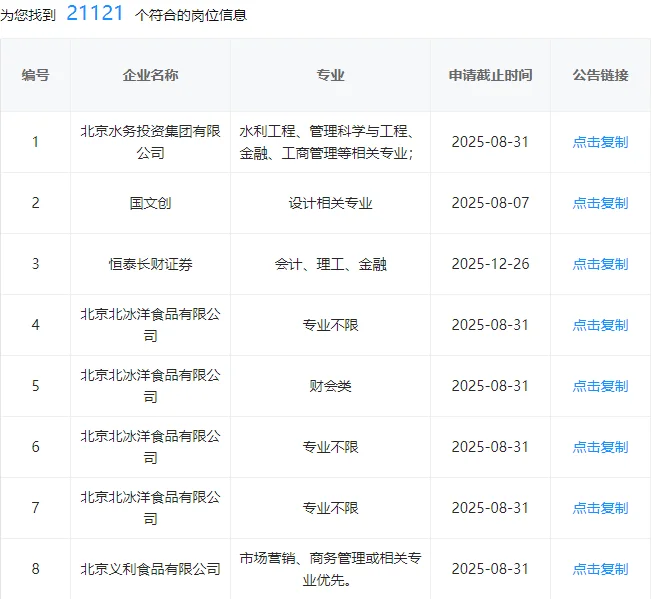Click the 企业名称 column header
The width and height of the screenshot is (651, 599).
click(x=150, y=75)
